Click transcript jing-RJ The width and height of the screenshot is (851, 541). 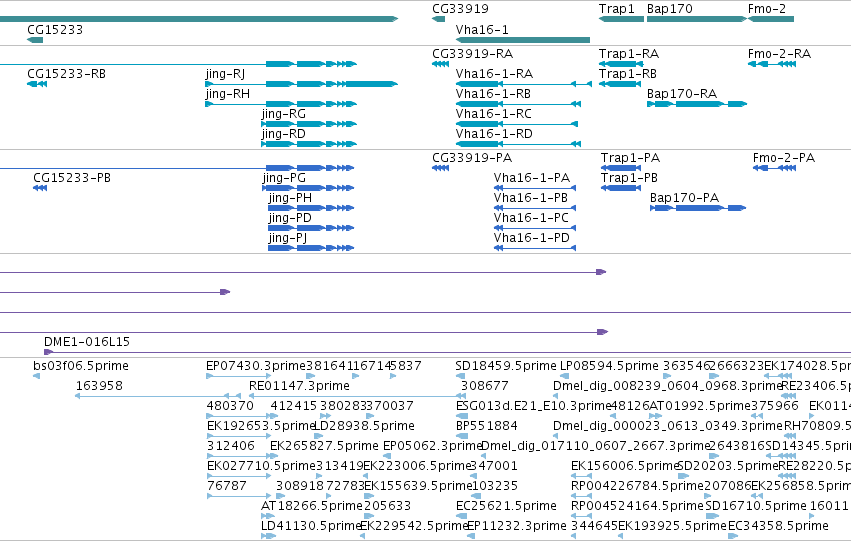(302, 84)
